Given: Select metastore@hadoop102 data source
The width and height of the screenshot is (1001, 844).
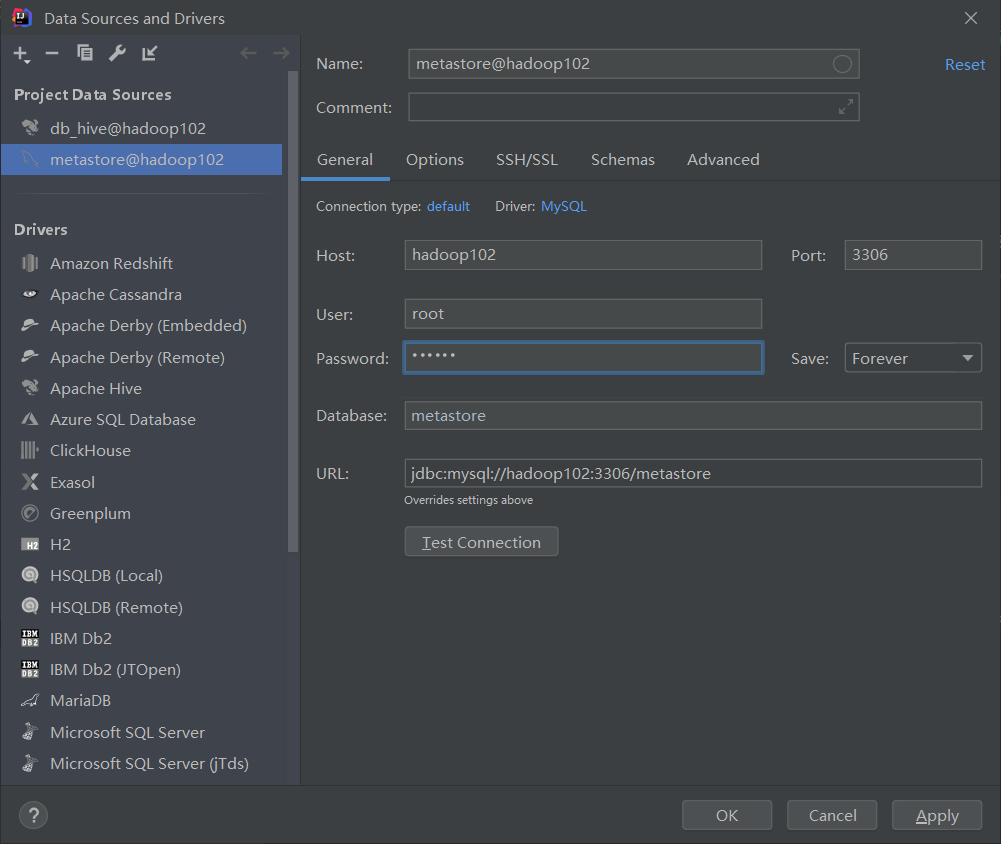Looking at the screenshot, I should pos(141,160).
